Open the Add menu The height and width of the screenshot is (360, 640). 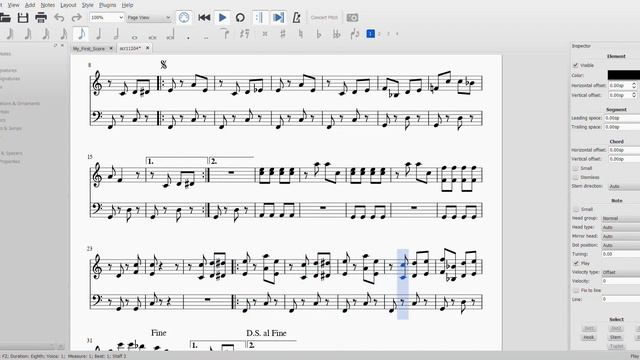(x=30, y=5)
